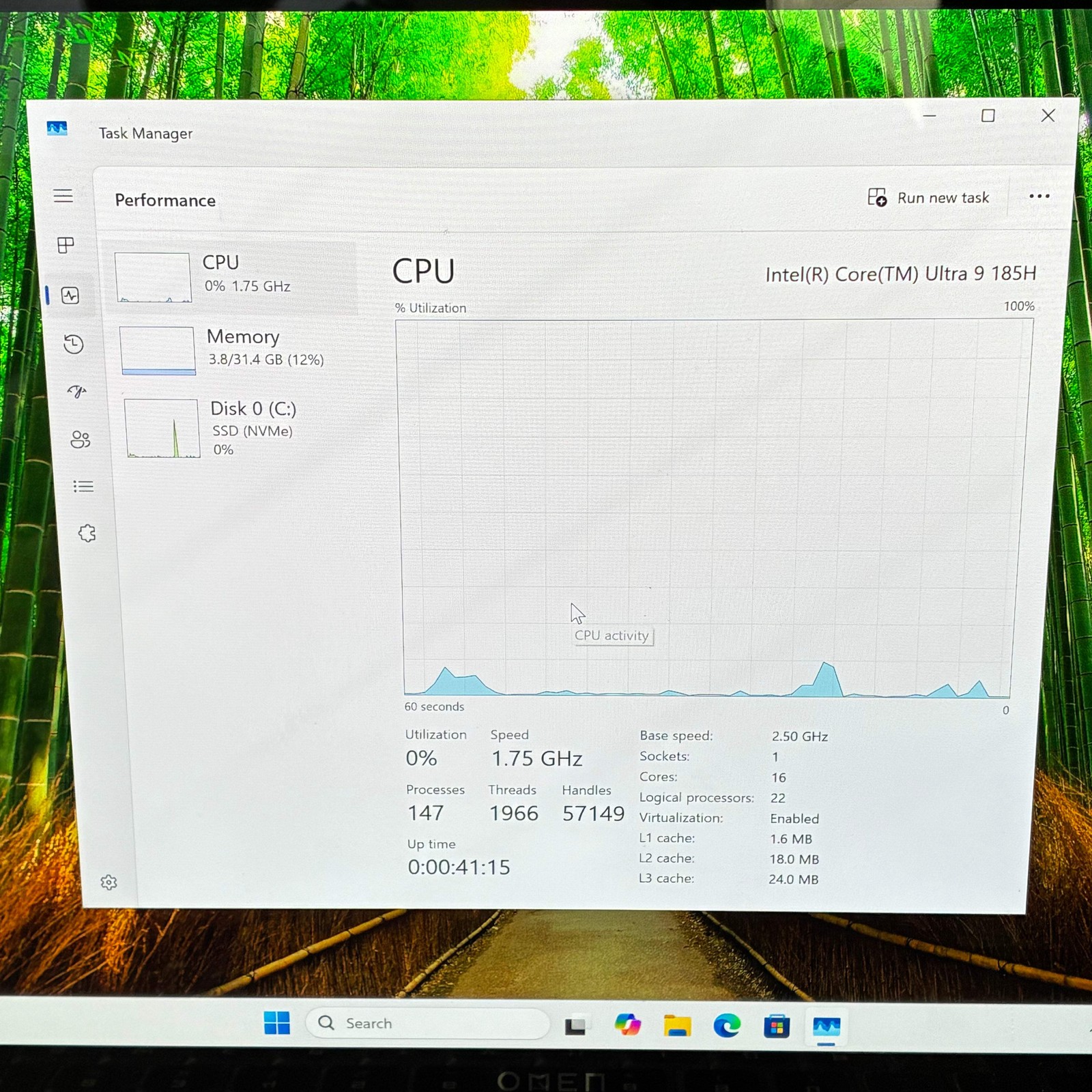
Task: Open Copilot from the taskbar
Action: tap(627, 1024)
